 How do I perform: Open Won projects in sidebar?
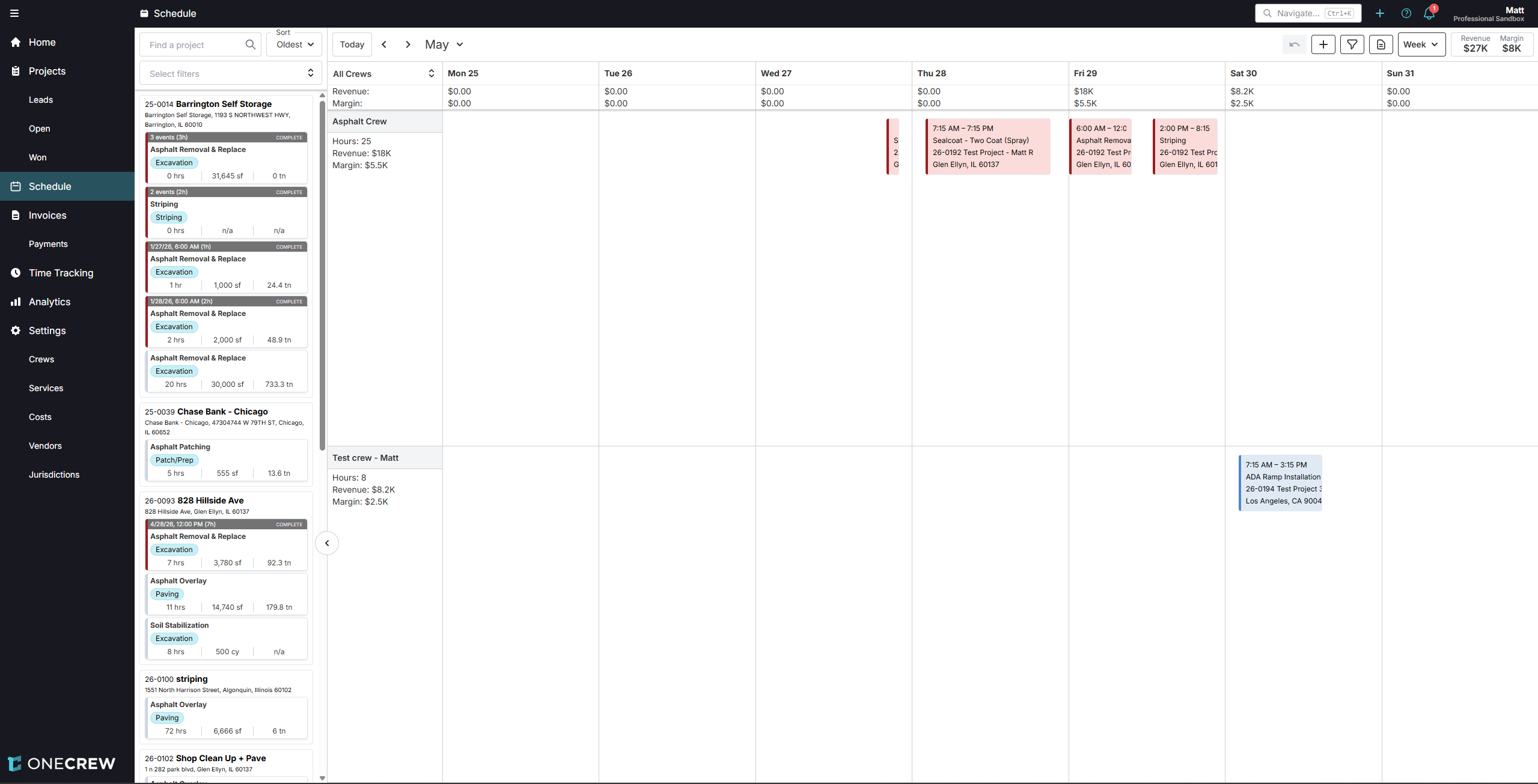click(38, 157)
